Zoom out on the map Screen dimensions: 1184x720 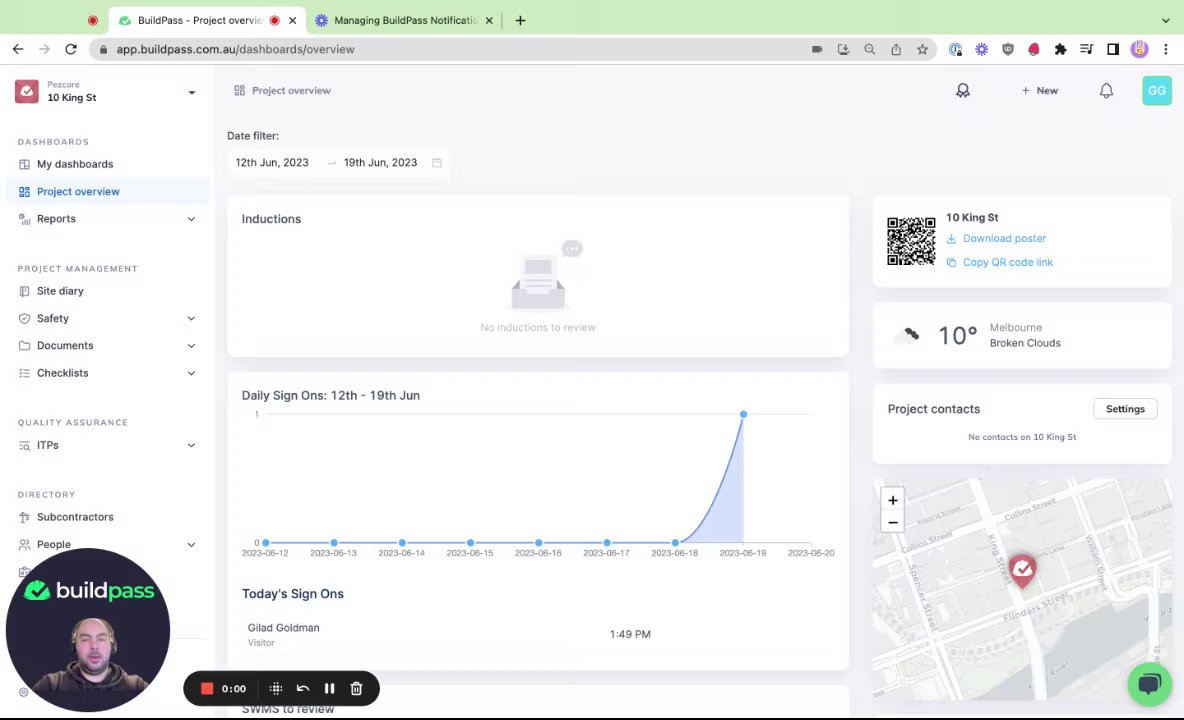coord(893,522)
